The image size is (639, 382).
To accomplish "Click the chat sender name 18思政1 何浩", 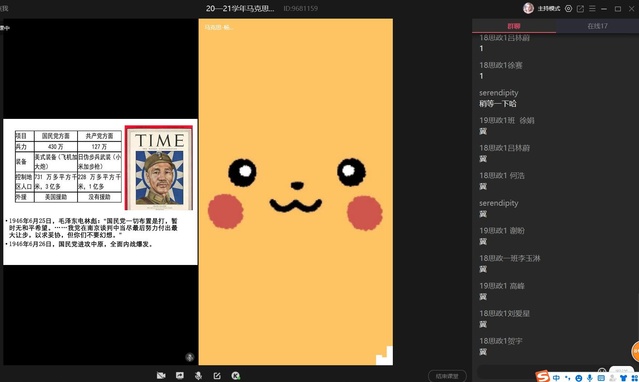I will [x=502, y=176].
